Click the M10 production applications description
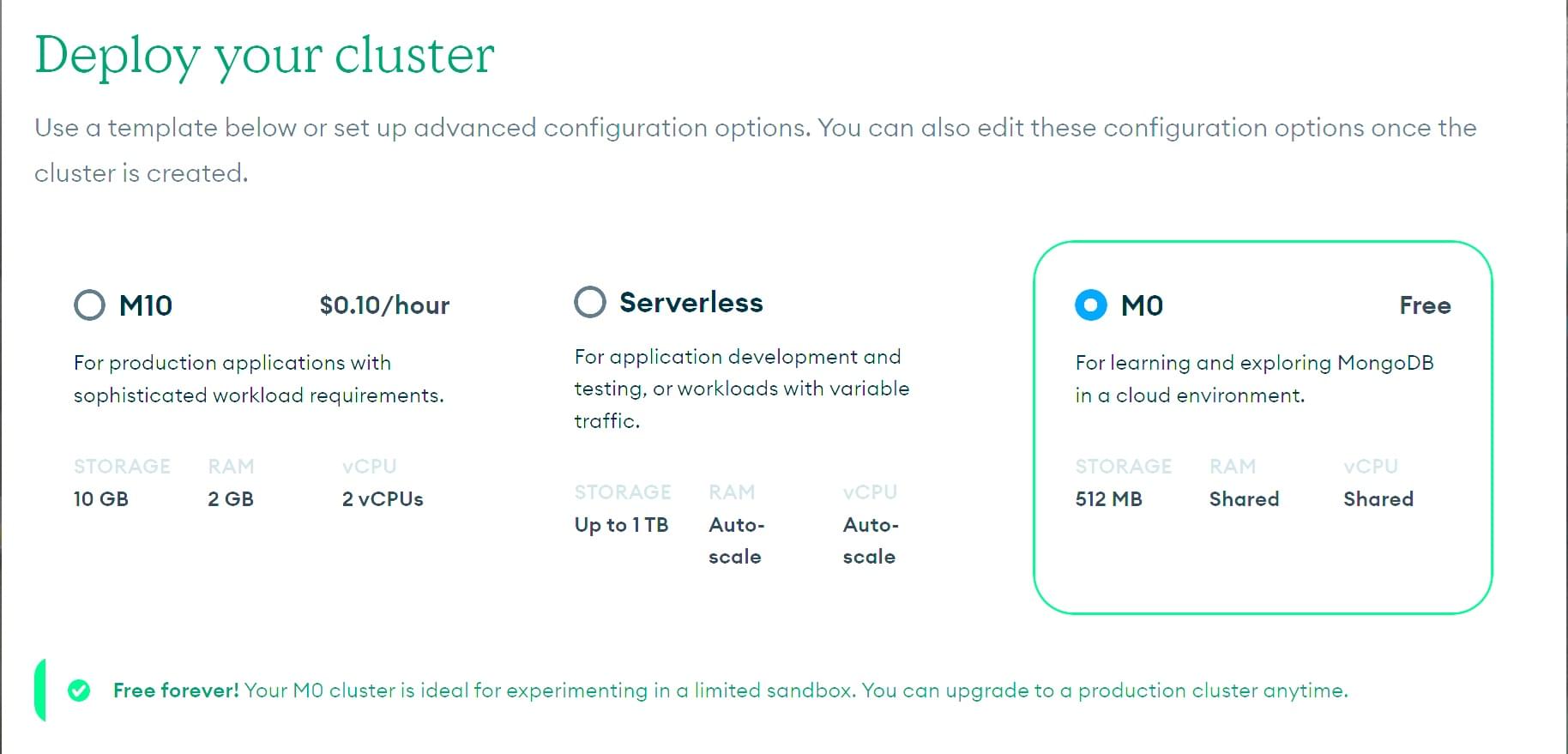 (258, 379)
